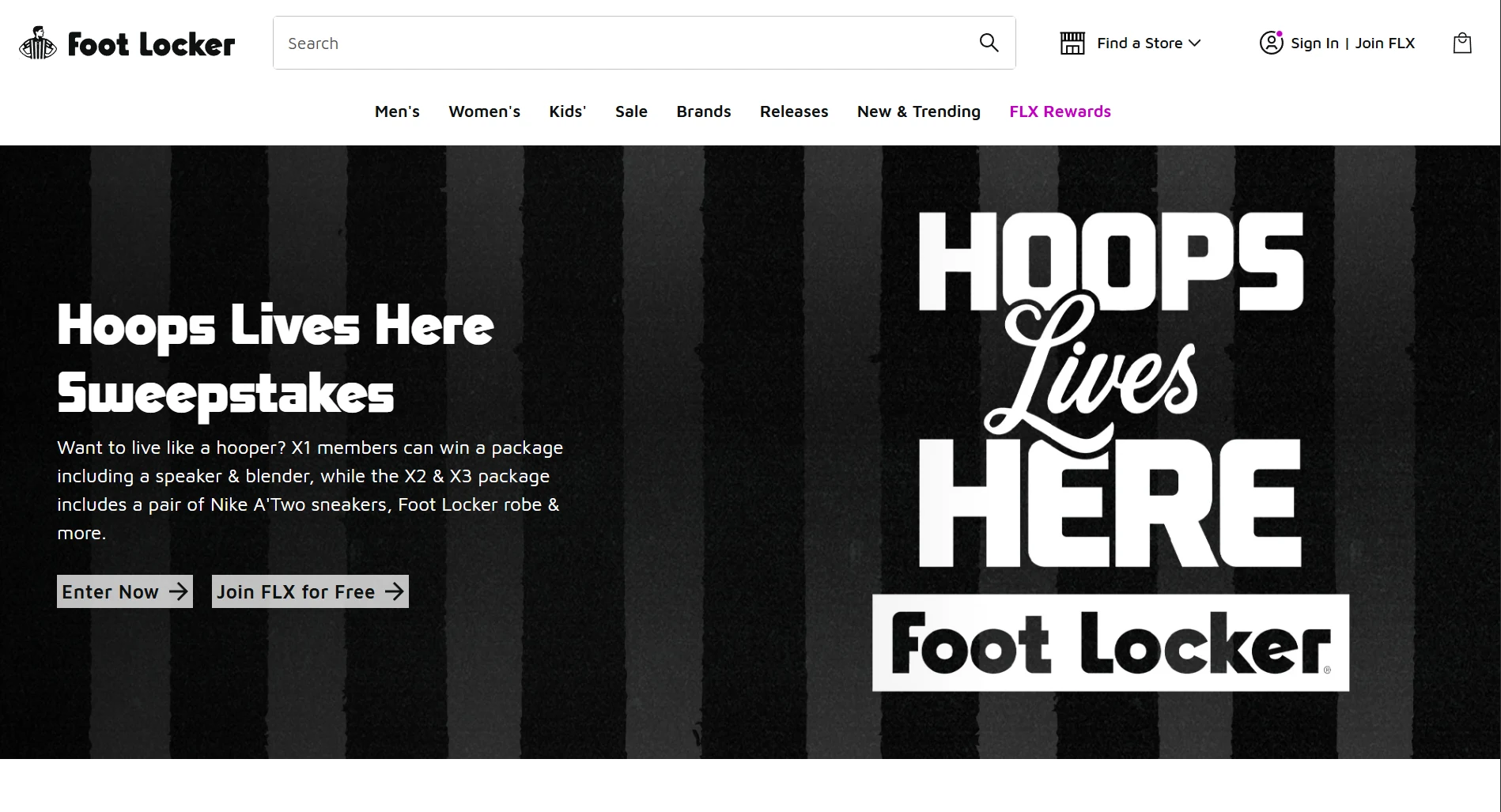Click the Foot Locker referee logo icon

click(x=38, y=43)
